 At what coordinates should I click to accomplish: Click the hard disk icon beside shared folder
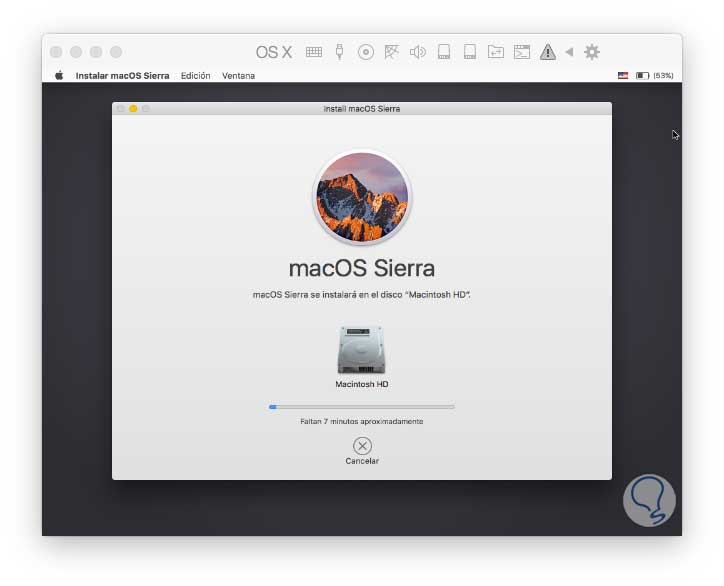click(470, 52)
